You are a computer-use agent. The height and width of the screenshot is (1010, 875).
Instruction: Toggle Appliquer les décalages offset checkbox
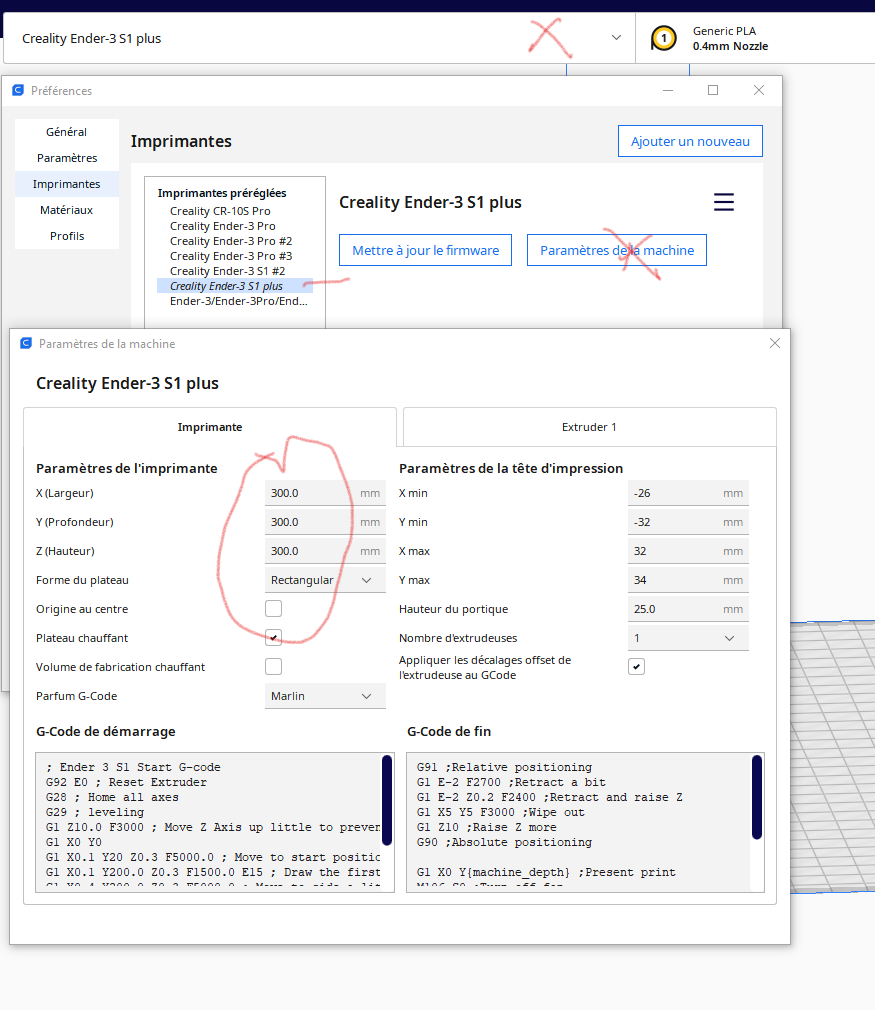(637, 667)
